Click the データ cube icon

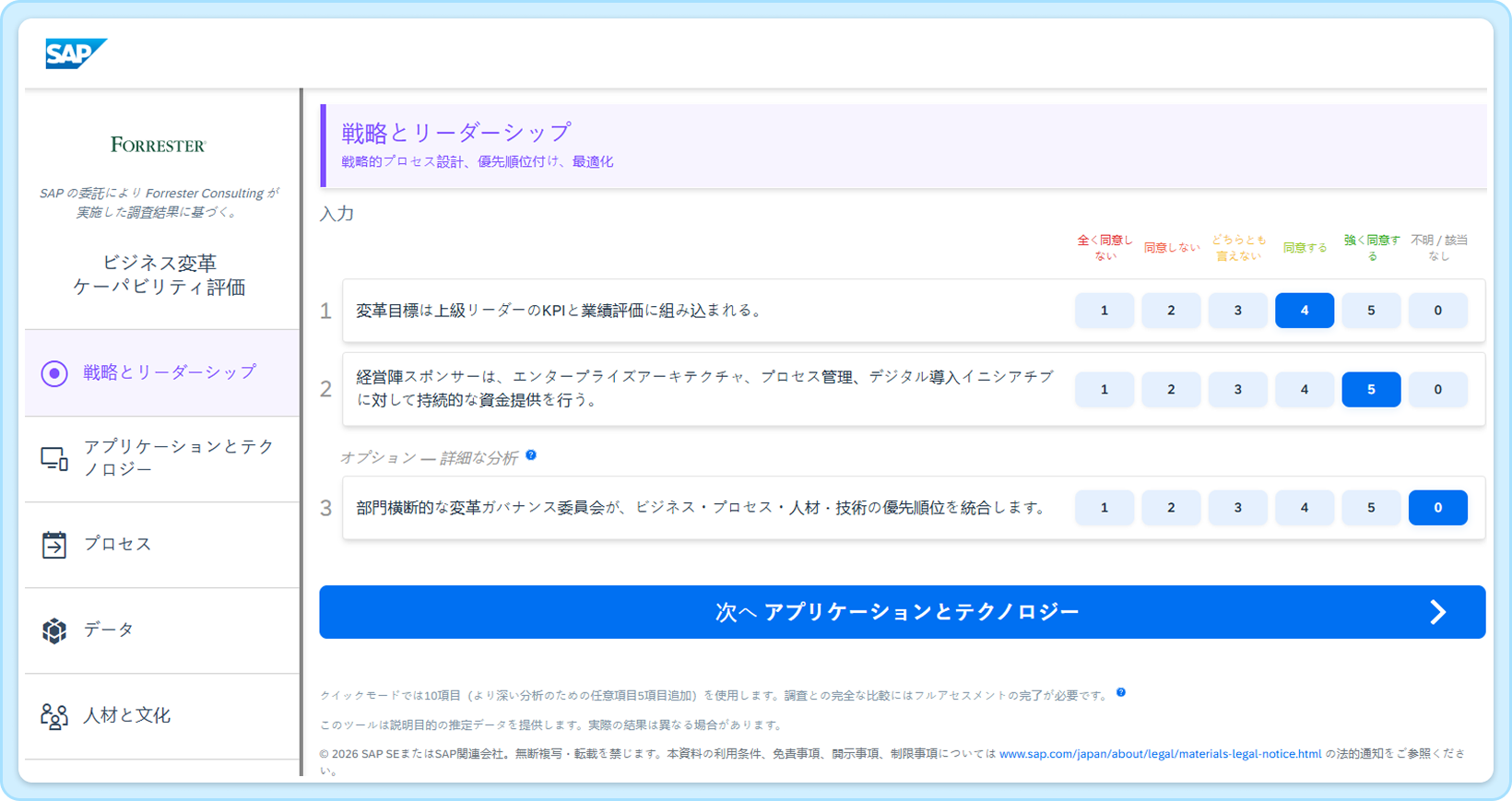pyautogui.click(x=54, y=630)
